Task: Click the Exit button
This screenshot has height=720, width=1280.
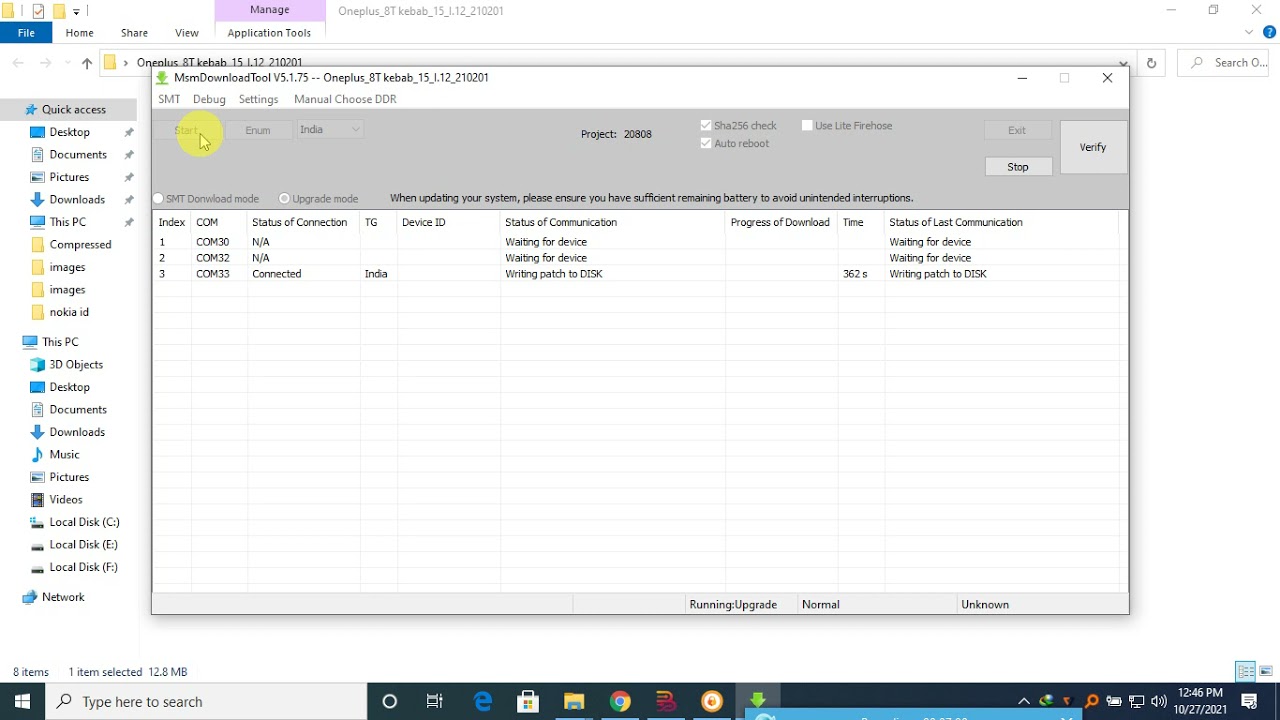Action: tap(1017, 130)
